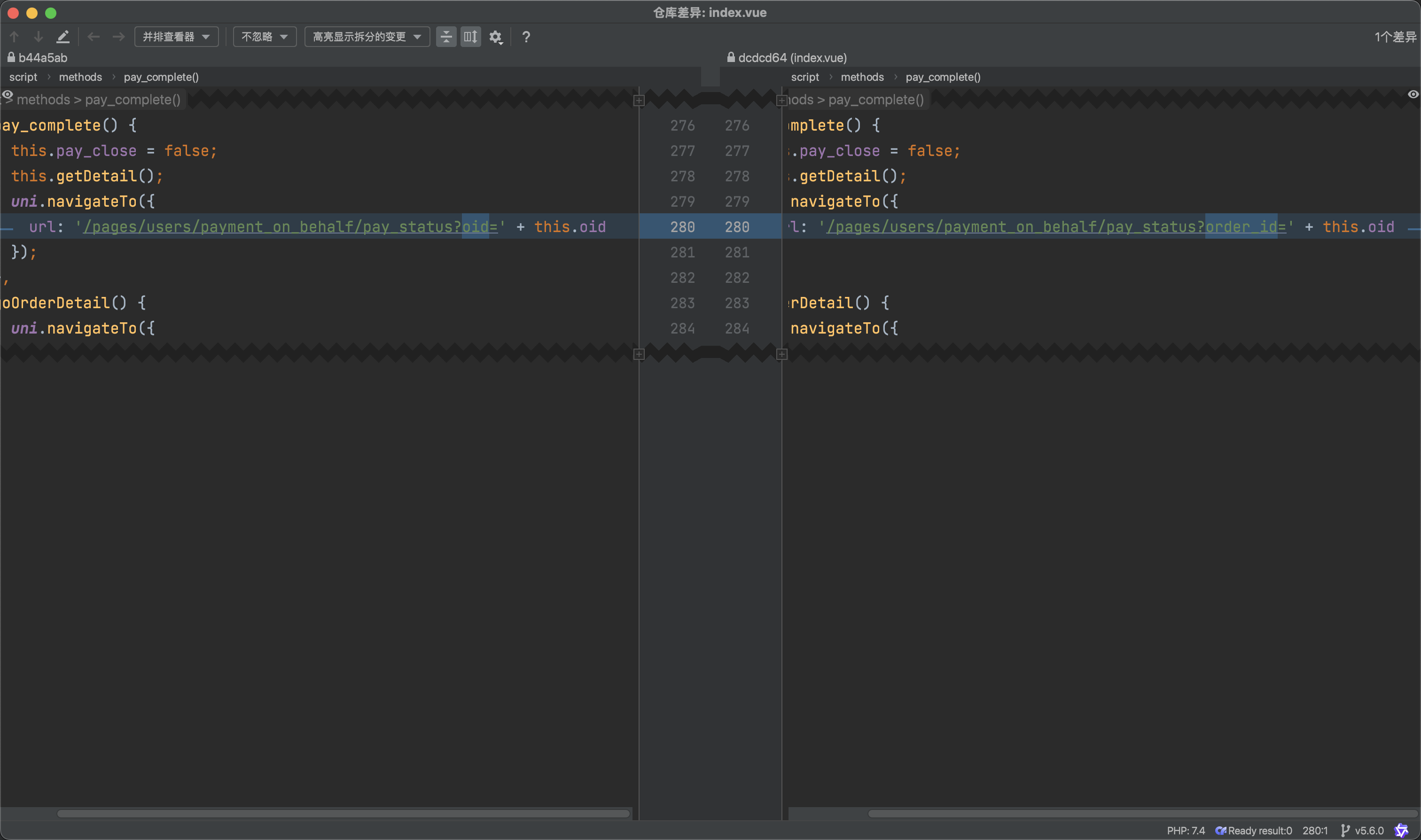Compare next file right arrow
This screenshot has height=840, width=1421.
click(x=118, y=37)
